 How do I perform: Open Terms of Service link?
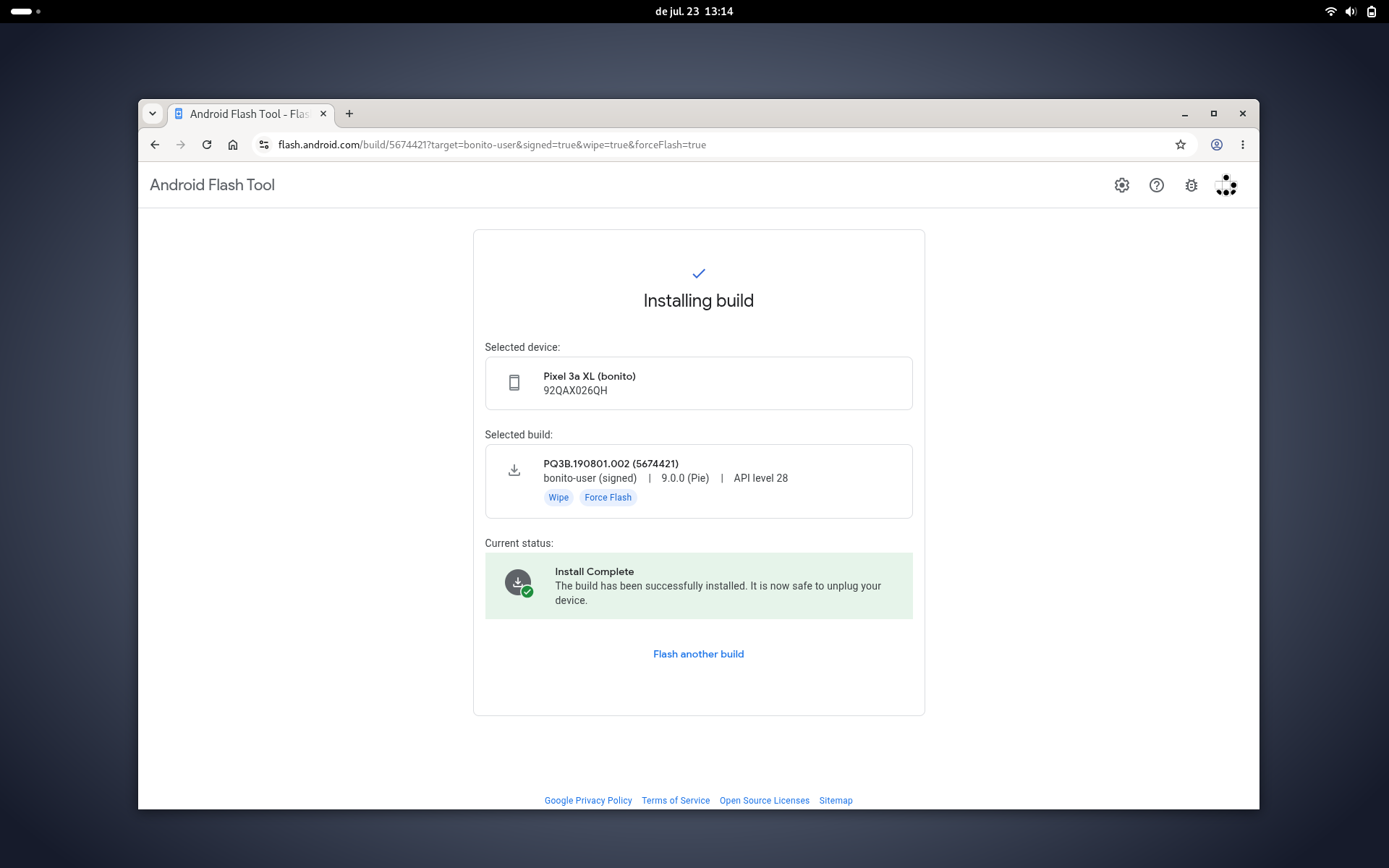676,801
